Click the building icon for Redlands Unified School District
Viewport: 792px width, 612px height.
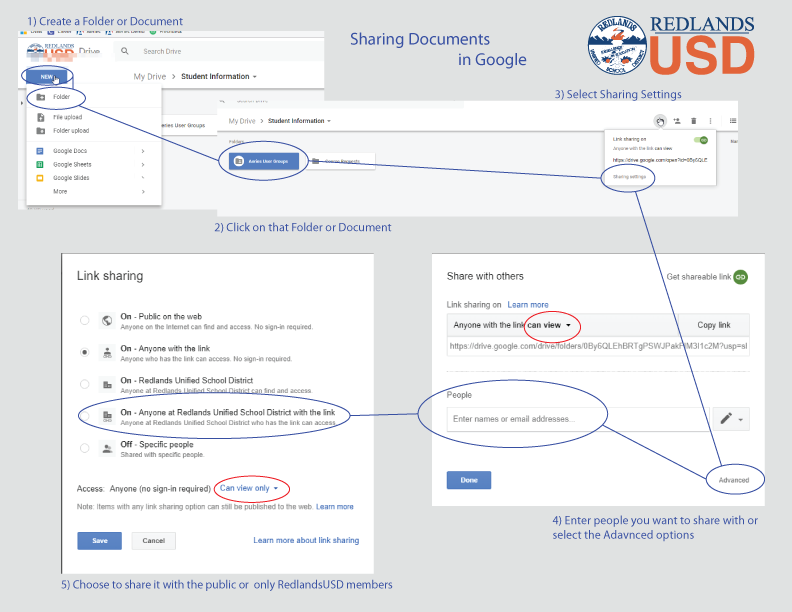107,385
